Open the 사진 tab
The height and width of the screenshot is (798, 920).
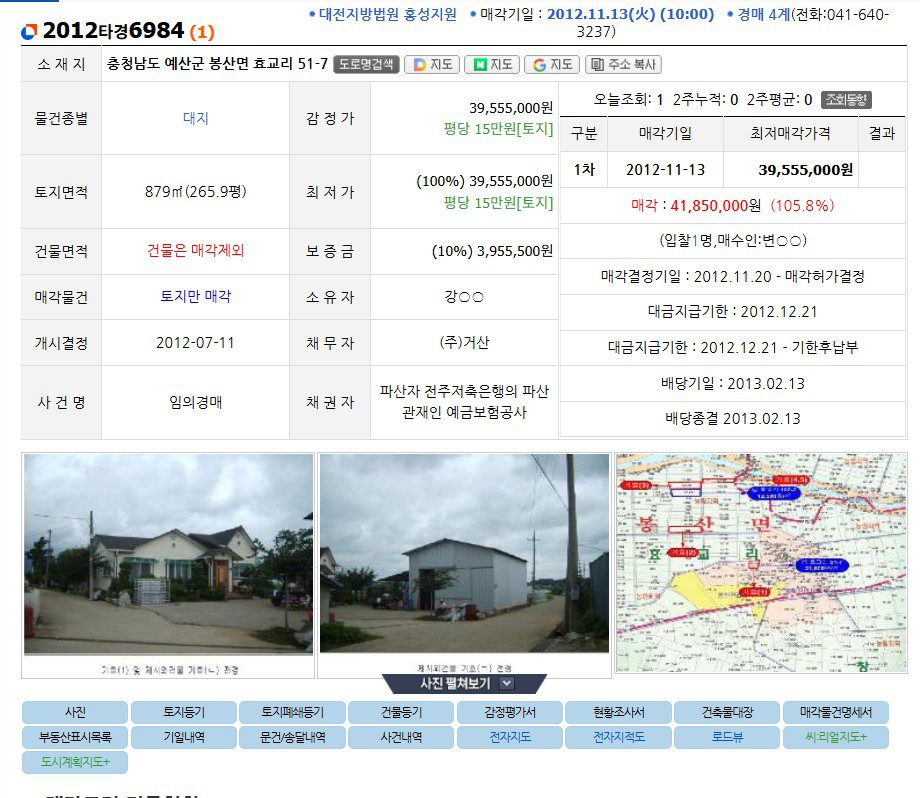(75, 713)
